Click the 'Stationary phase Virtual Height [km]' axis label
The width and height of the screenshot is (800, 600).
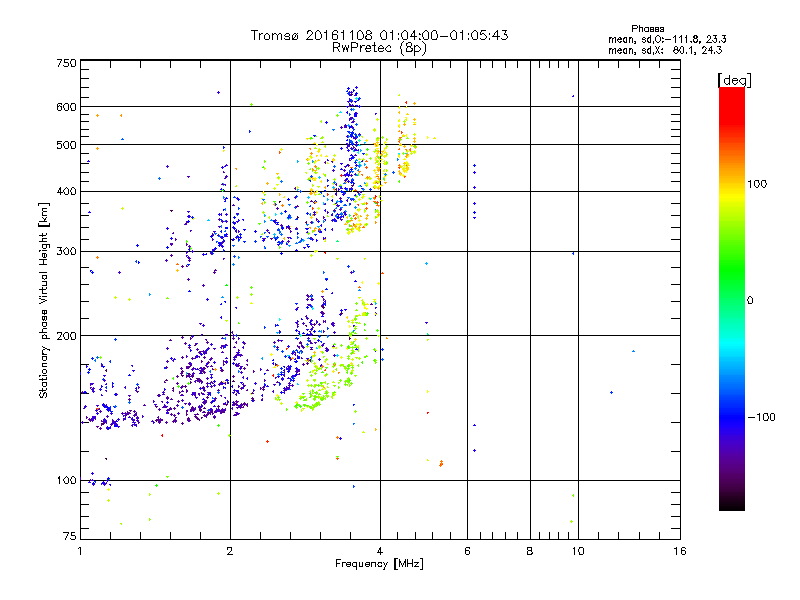pyautogui.click(x=44, y=300)
